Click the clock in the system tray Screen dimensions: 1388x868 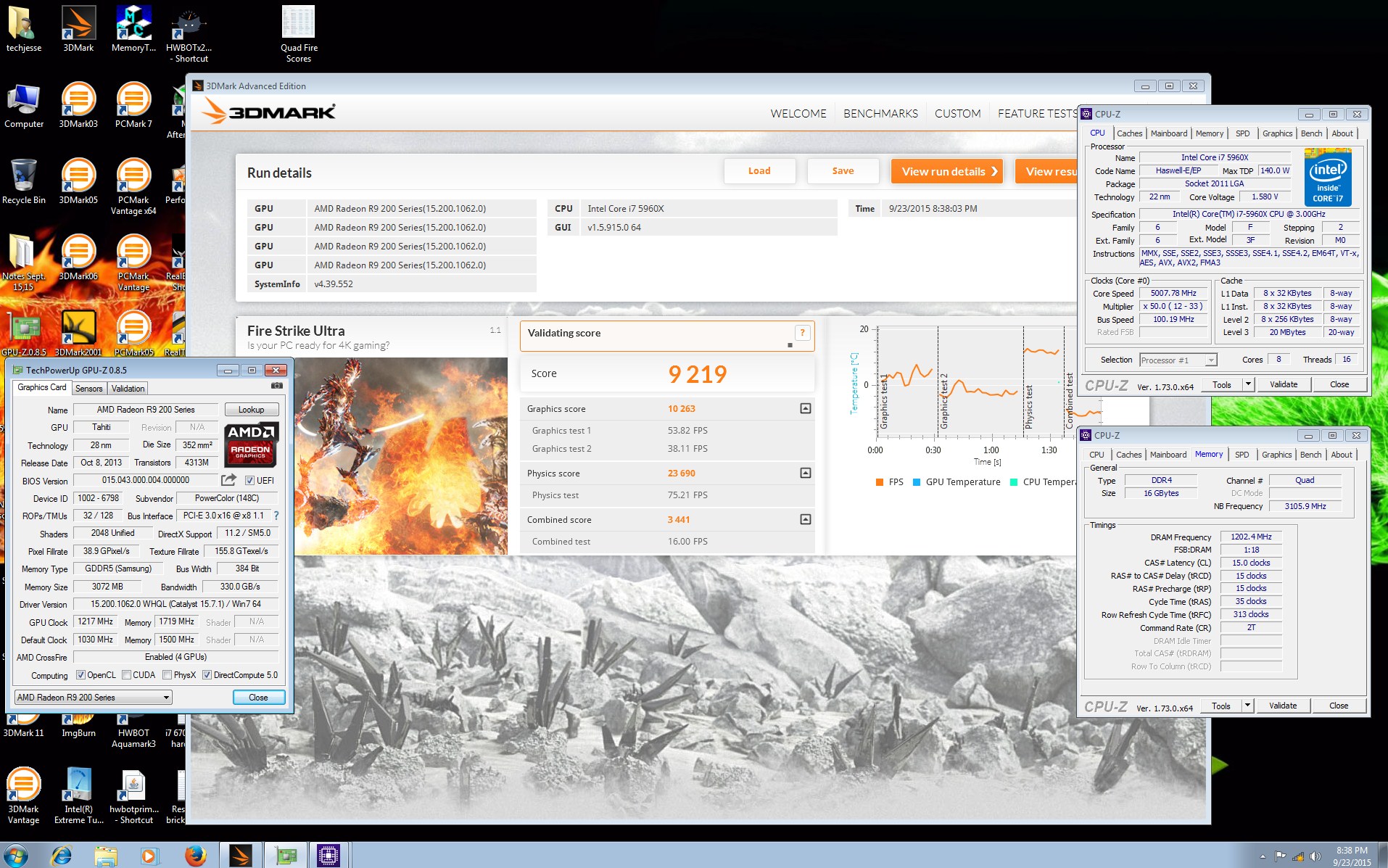(x=1352, y=856)
